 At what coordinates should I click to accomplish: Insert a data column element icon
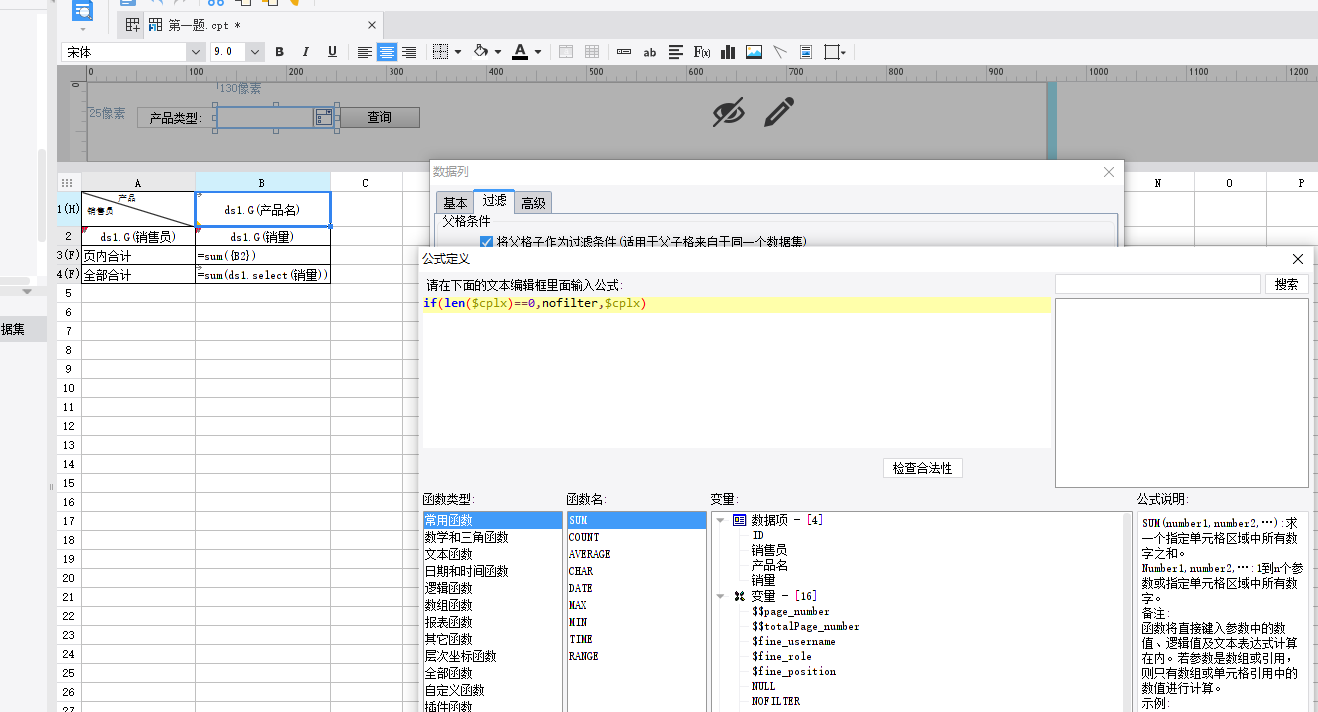(624, 52)
